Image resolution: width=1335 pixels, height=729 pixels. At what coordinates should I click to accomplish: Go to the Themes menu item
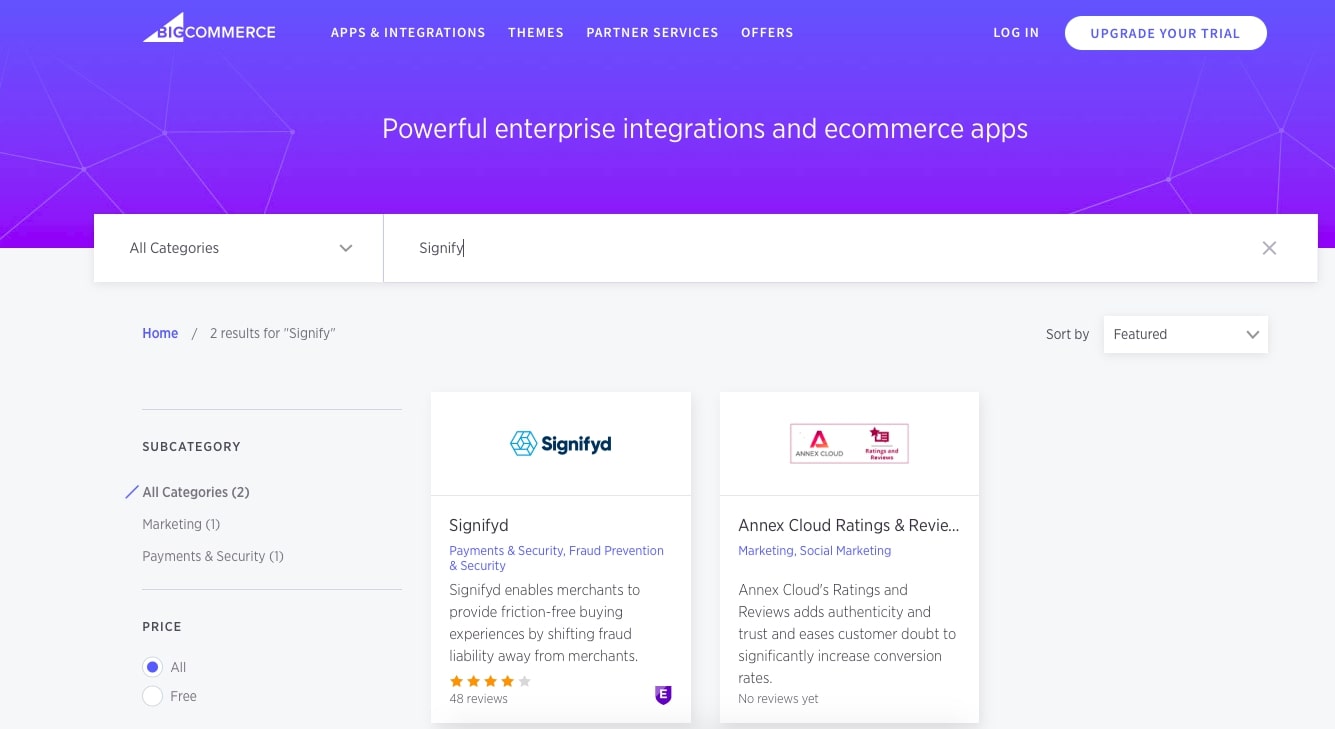tap(536, 33)
